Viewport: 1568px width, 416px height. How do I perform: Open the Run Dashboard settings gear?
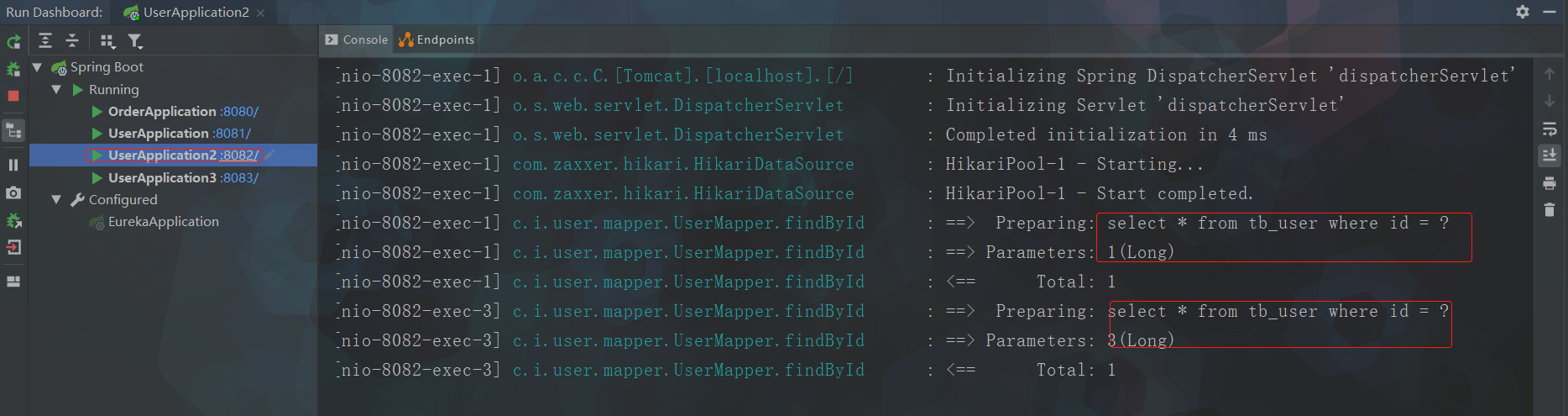(1523, 12)
